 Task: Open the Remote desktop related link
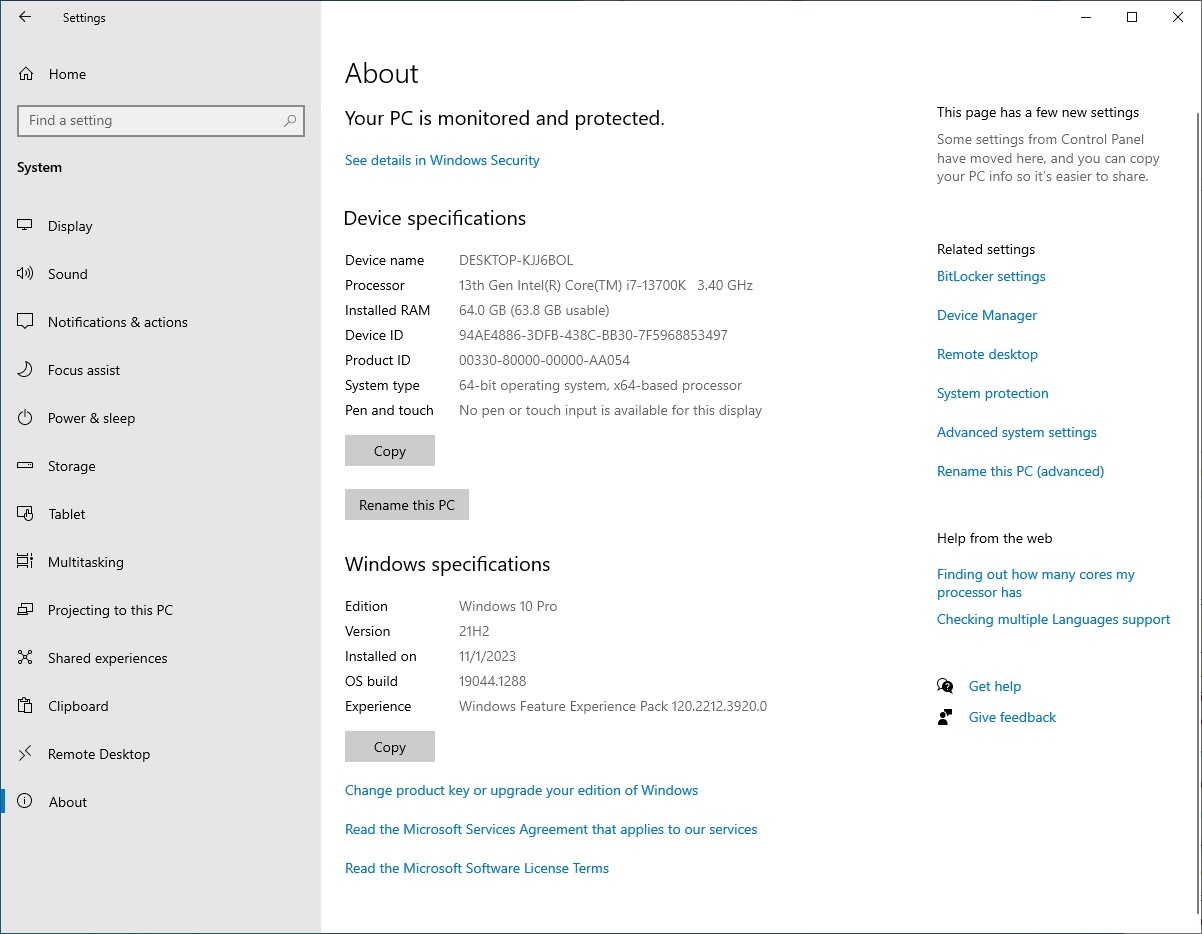(987, 354)
